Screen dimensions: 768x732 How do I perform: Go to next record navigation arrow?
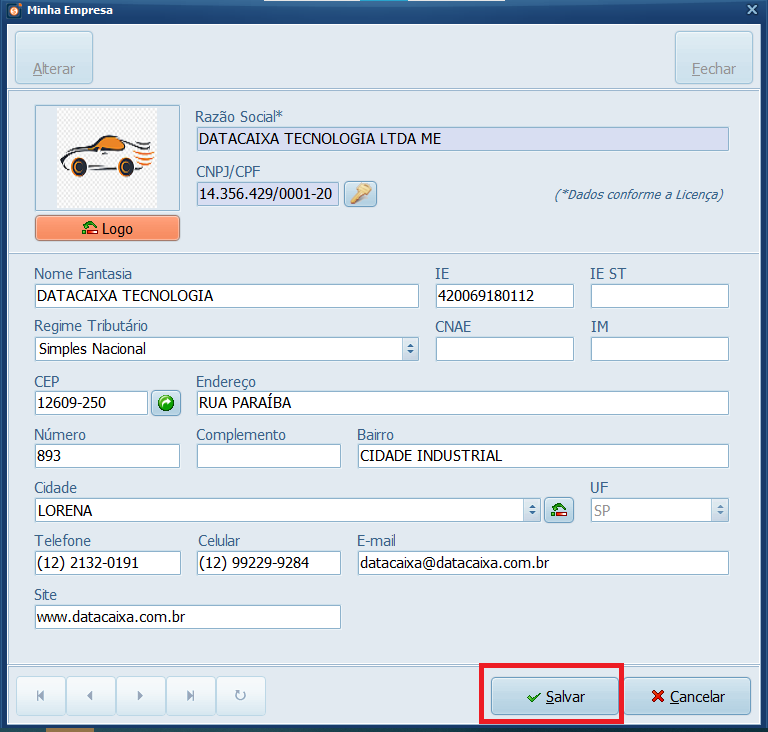pos(141,696)
